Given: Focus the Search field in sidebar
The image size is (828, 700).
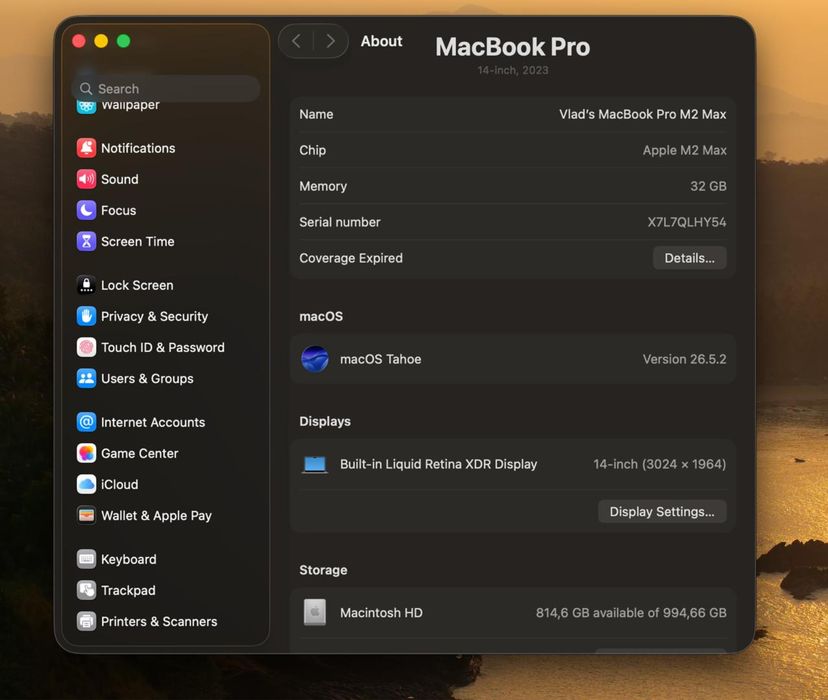Looking at the screenshot, I should pyautogui.click(x=166, y=89).
